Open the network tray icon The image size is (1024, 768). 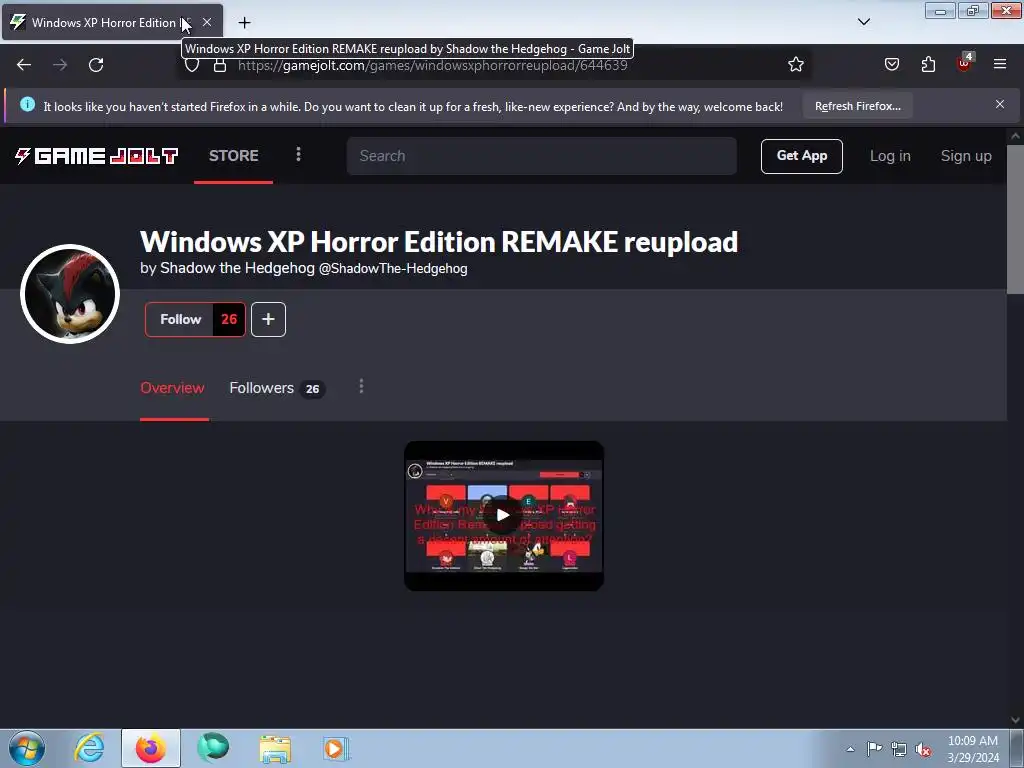(899, 749)
